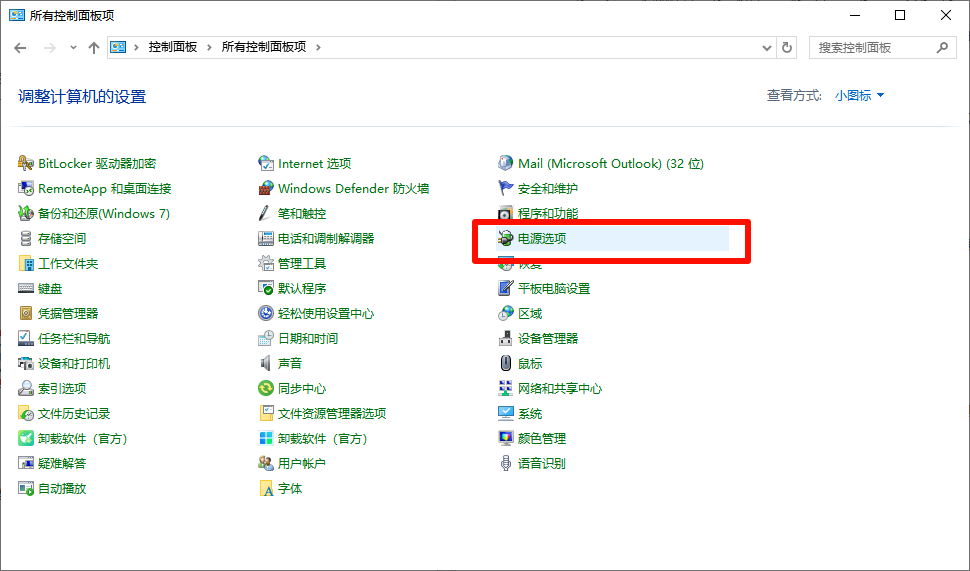Open 卸载软件（官方） in second column
Image resolution: width=970 pixels, height=571 pixels.
322,439
